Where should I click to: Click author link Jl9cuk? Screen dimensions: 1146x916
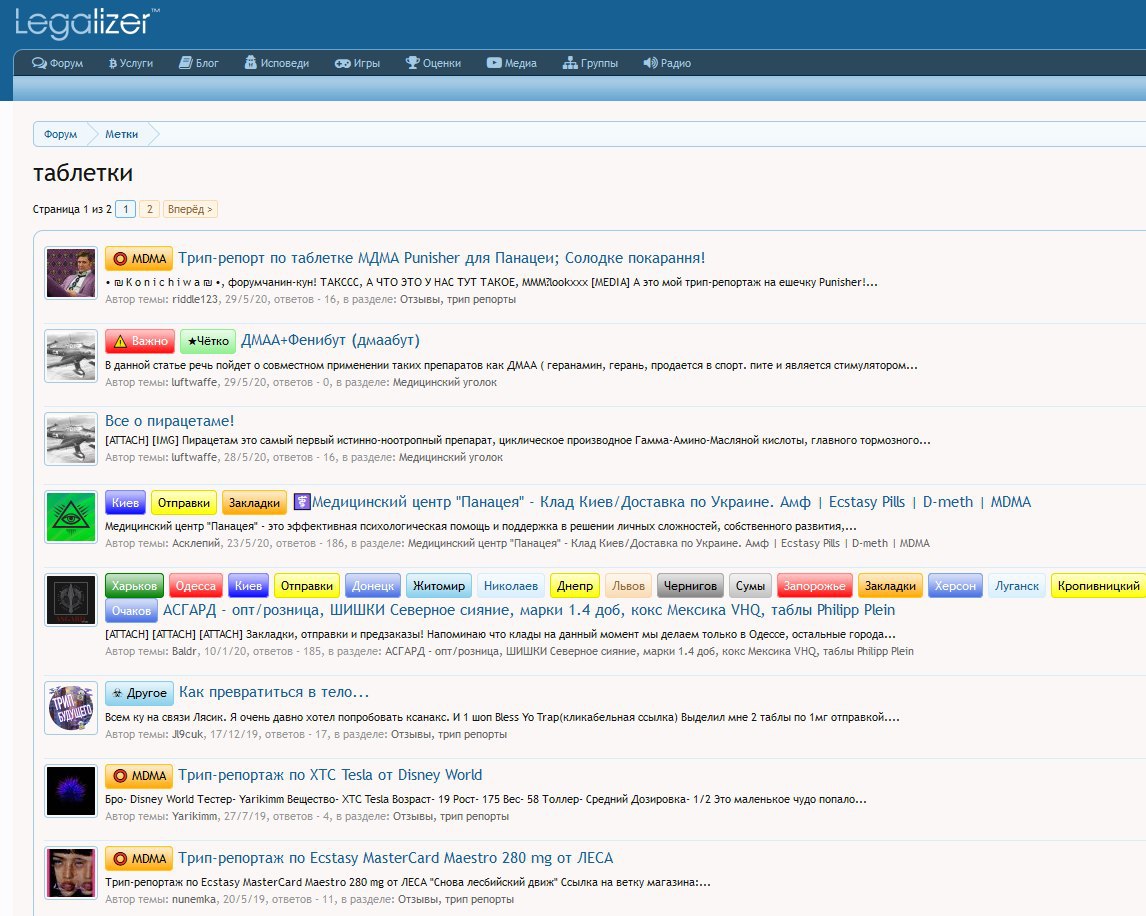188,735
